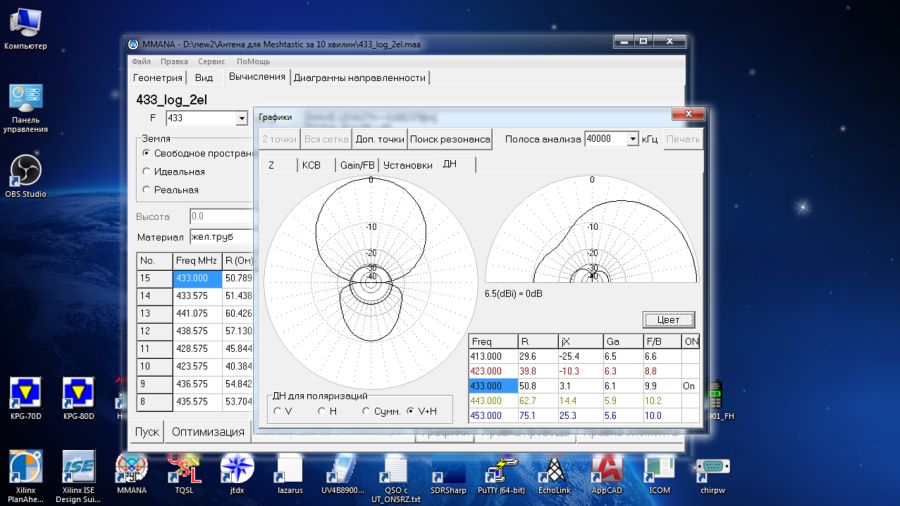Open the Сервис menu
900x506 pixels.
(211, 61)
